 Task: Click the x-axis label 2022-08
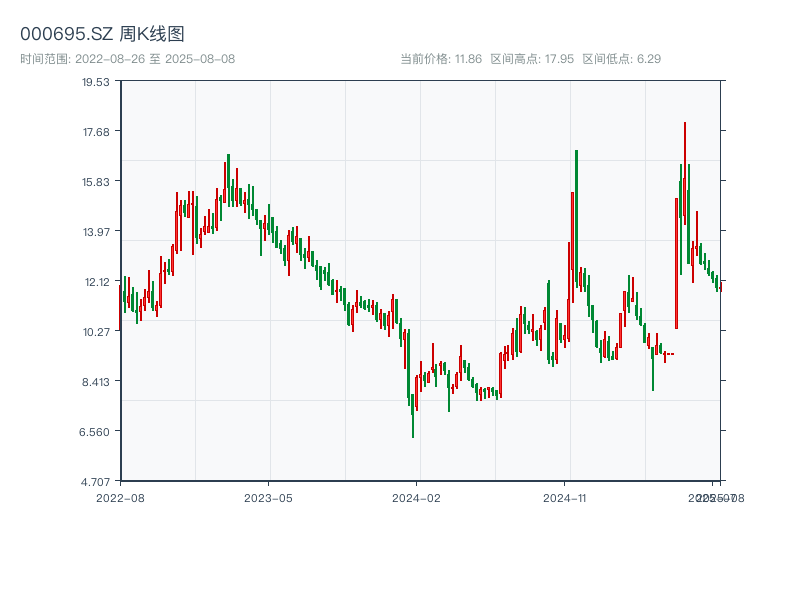[x=120, y=498]
